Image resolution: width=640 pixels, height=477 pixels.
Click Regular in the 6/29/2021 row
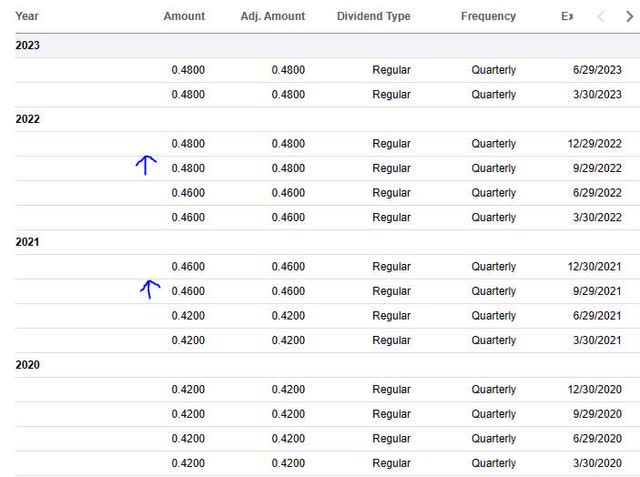pyautogui.click(x=391, y=316)
